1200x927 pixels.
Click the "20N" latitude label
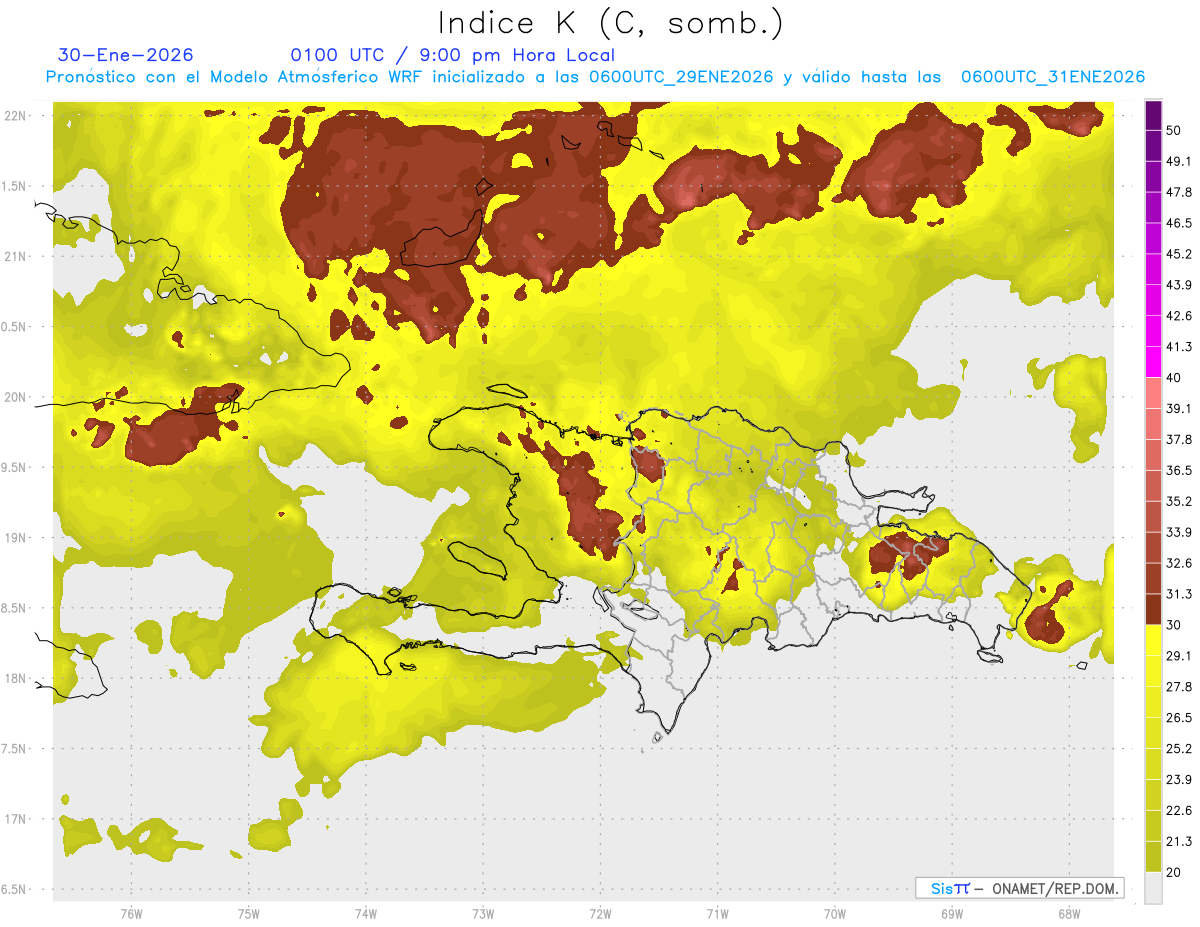(15, 397)
